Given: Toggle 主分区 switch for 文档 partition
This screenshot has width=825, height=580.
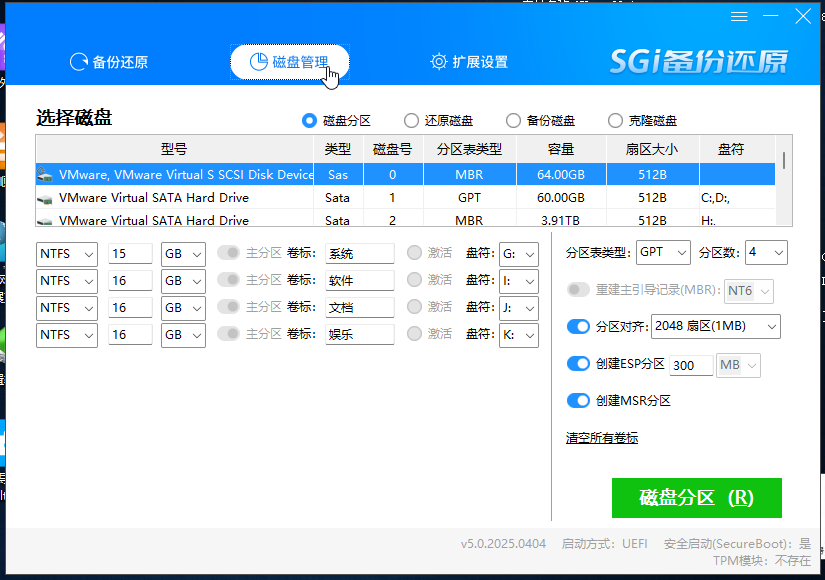Looking at the screenshot, I should click(x=228, y=306).
